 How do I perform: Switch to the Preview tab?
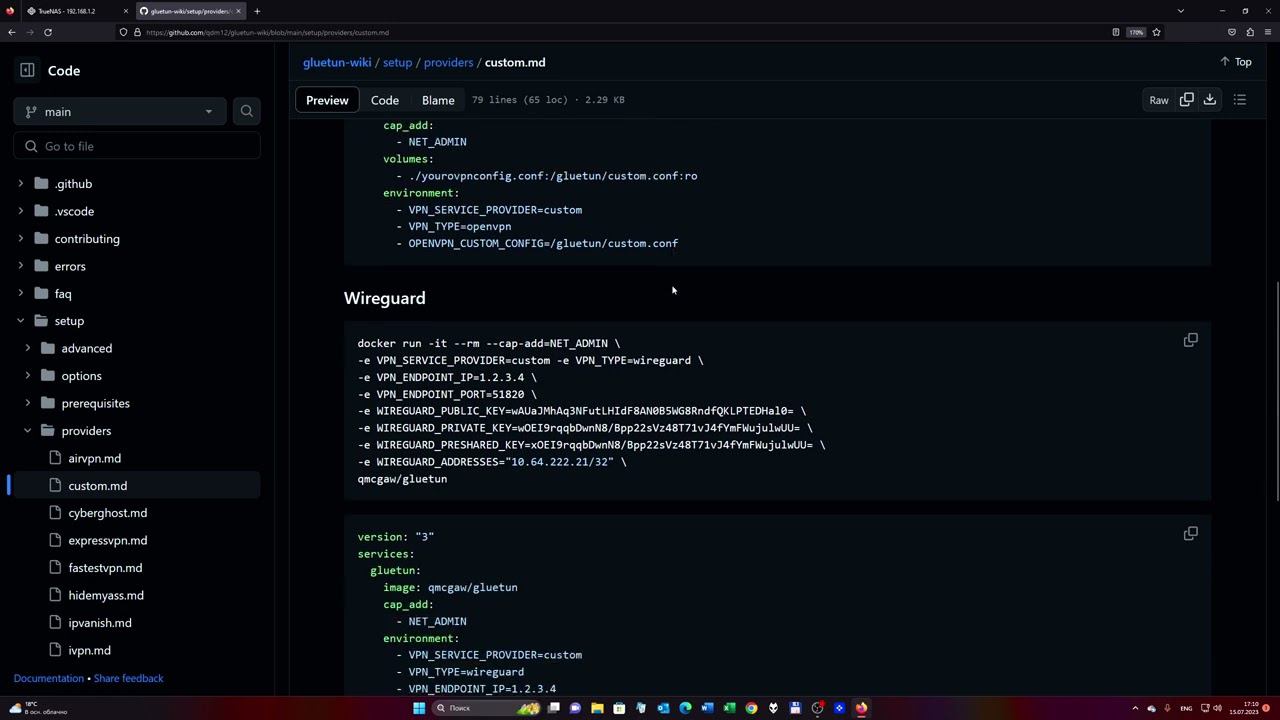327,100
